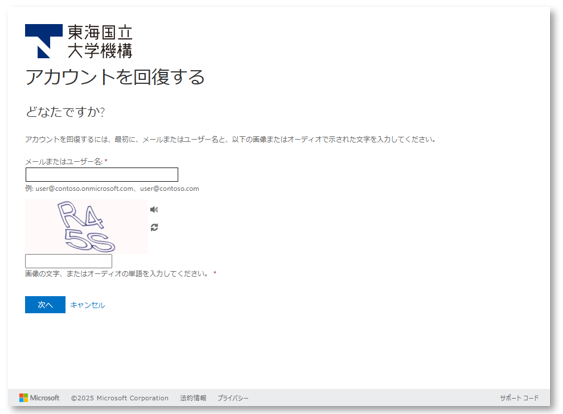Click the 東海国立大学機構 organization name text
Screen dimensions: 563x414
click(x=100, y=41)
